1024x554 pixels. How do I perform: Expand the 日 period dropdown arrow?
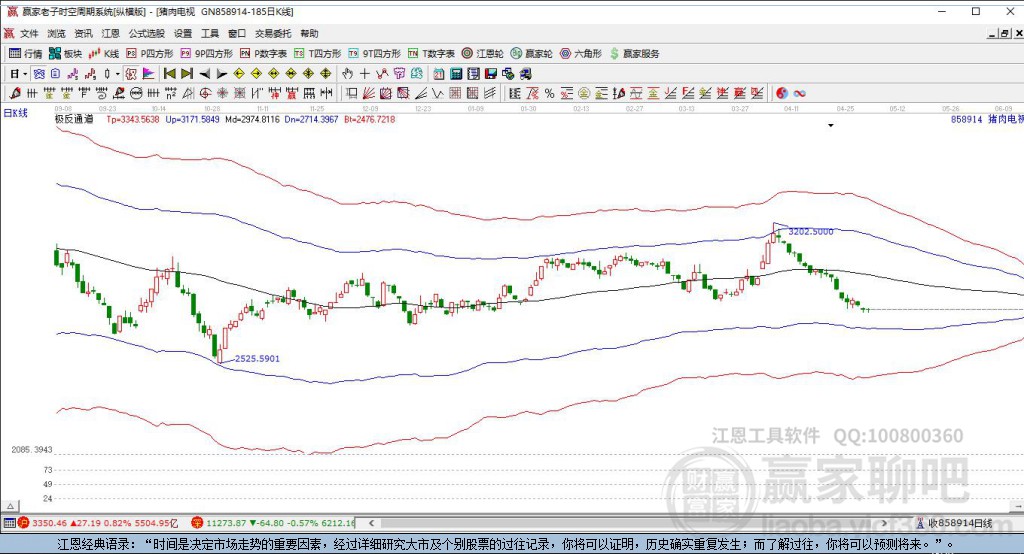(25, 74)
